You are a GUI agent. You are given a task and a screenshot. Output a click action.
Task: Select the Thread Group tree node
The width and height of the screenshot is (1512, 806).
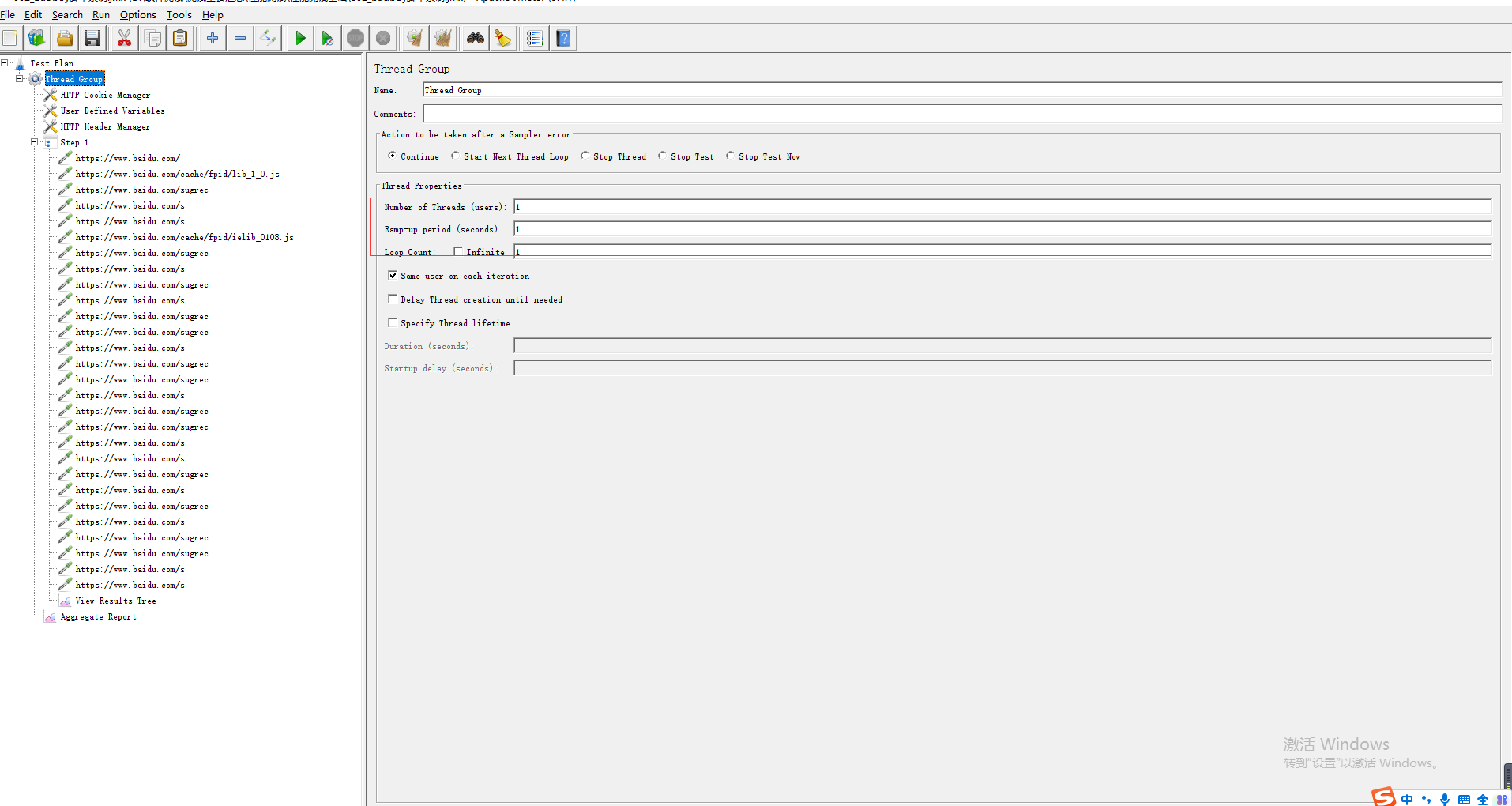pyautogui.click(x=74, y=79)
